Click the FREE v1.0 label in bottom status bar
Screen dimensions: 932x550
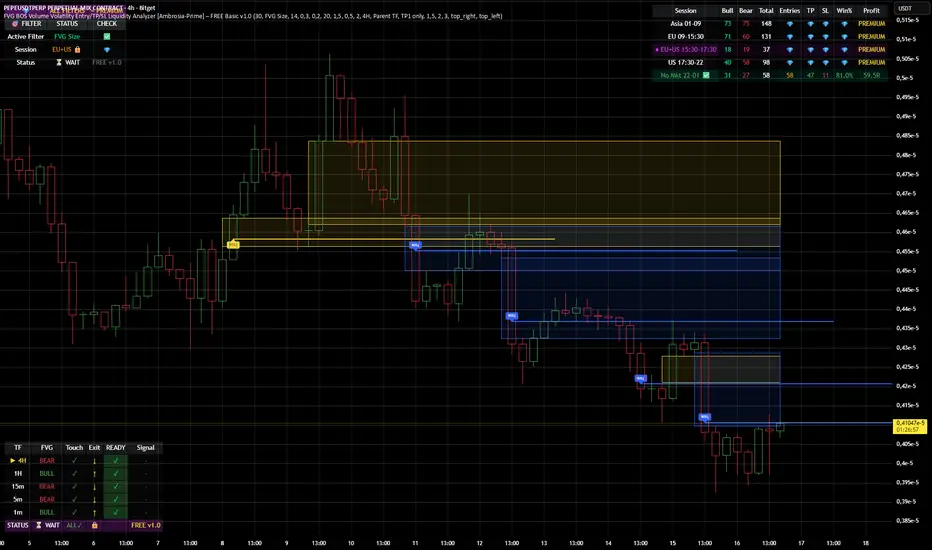point(146,525)
